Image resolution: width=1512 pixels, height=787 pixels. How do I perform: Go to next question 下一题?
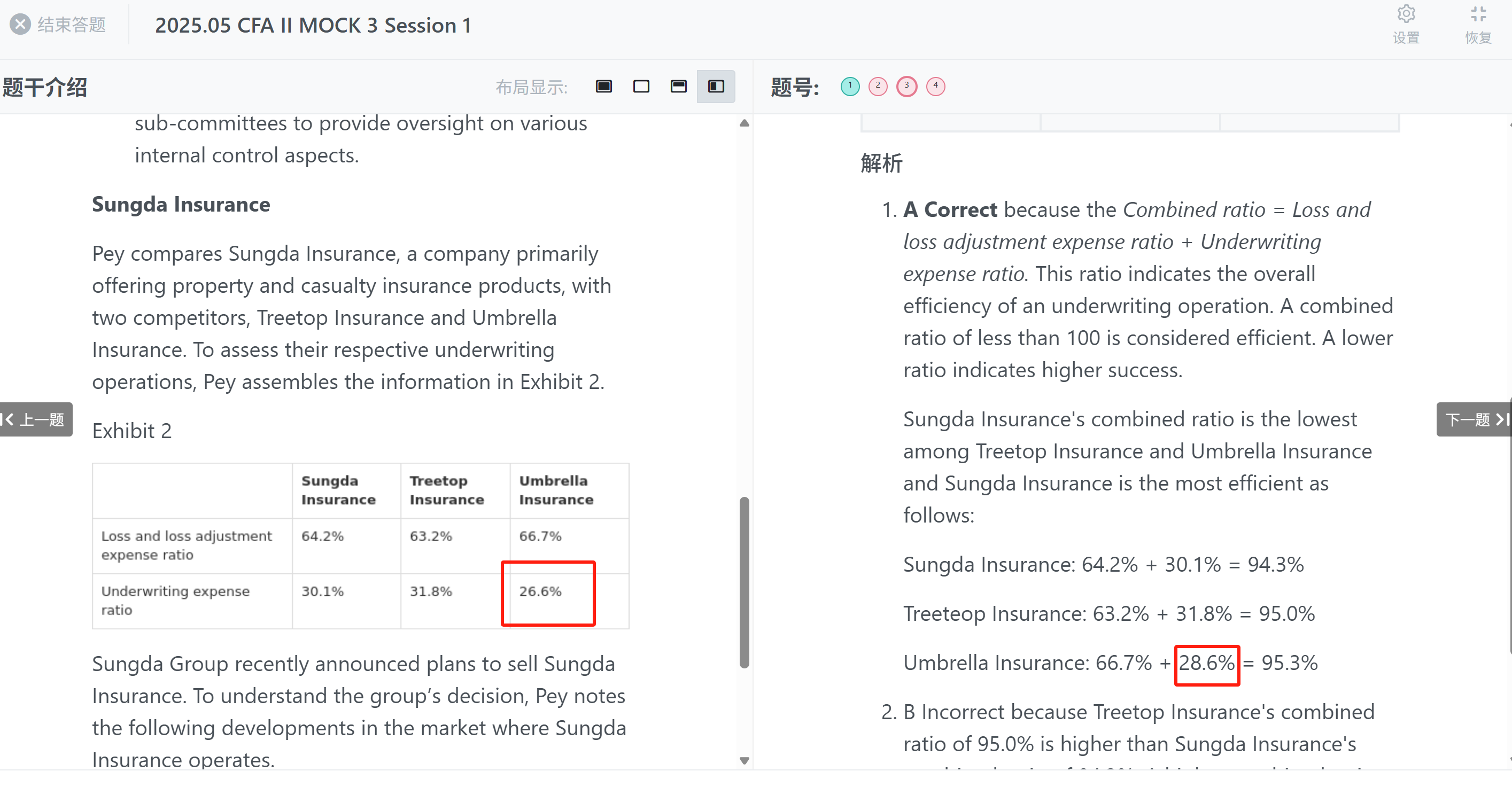1474,419
